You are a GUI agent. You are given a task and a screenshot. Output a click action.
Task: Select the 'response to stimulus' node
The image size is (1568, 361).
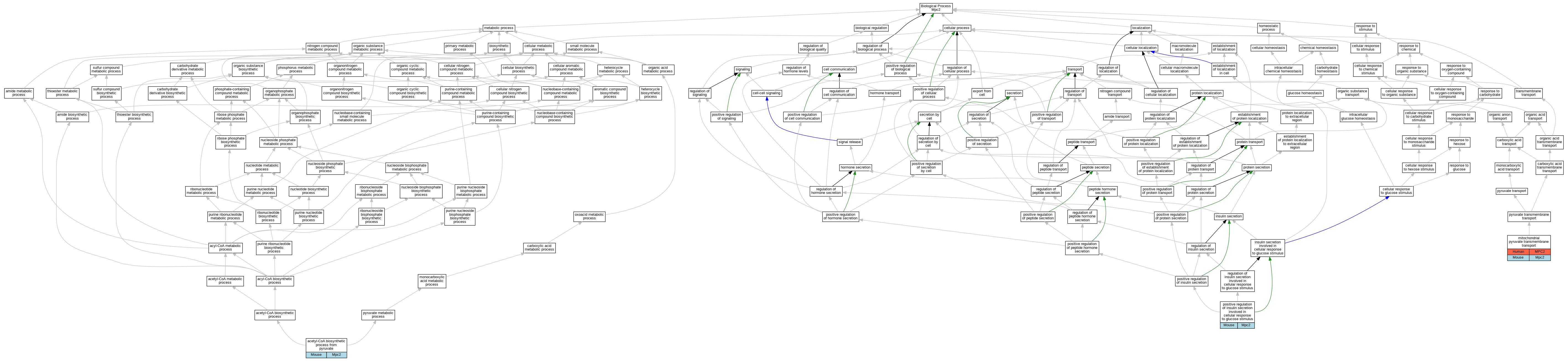coord(1365,28)
